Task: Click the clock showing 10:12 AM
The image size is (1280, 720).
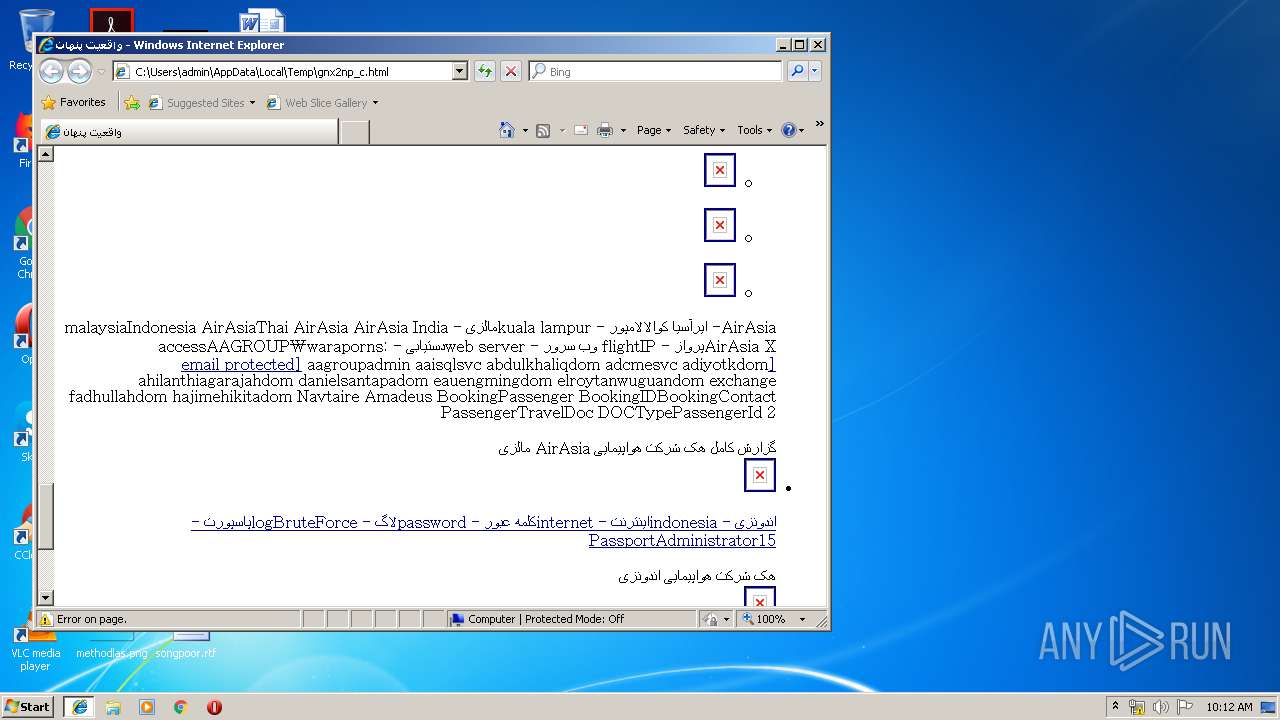Action: 1229,707
